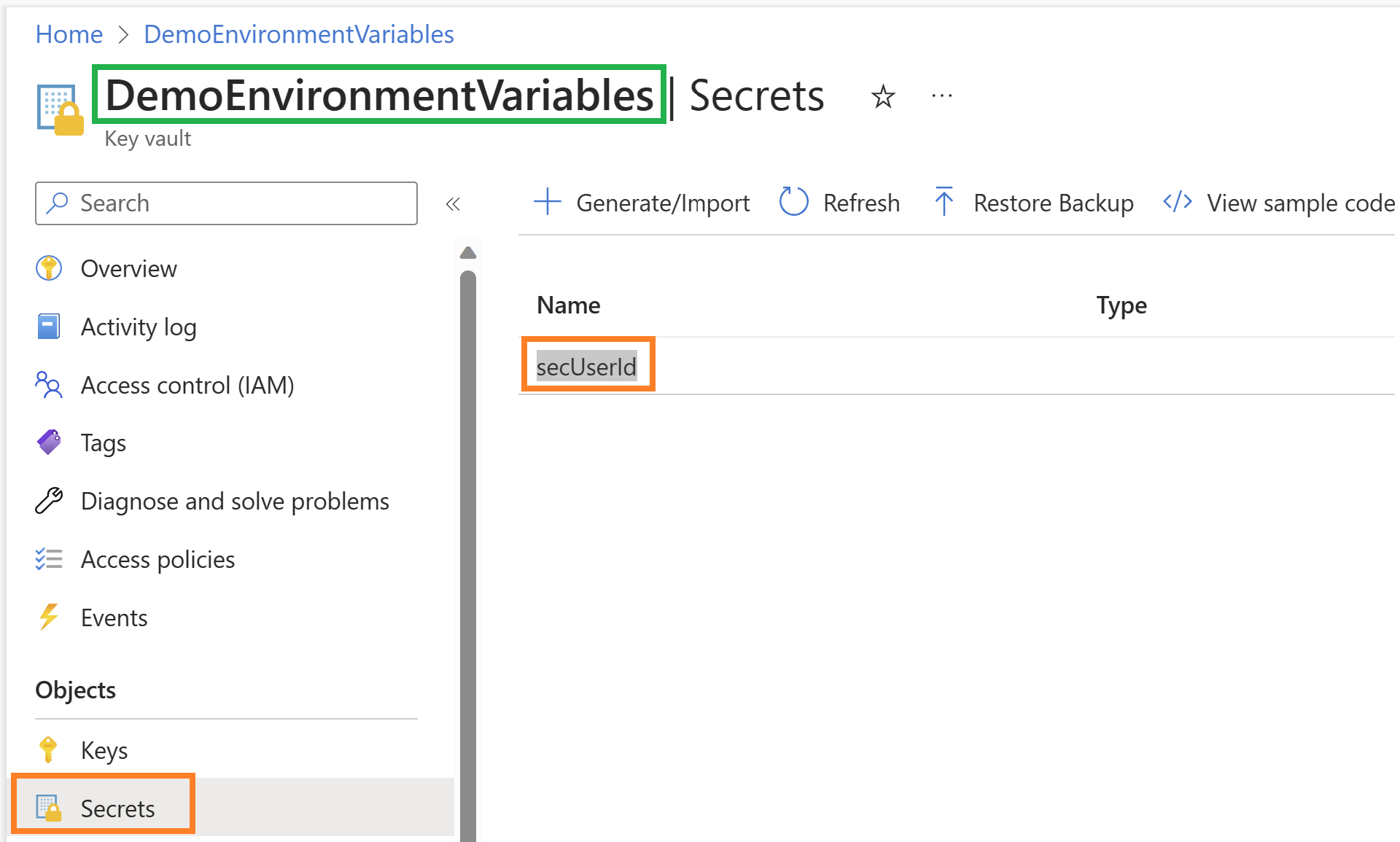Click the Diagnose wrench icon

(x=49, y=501)
